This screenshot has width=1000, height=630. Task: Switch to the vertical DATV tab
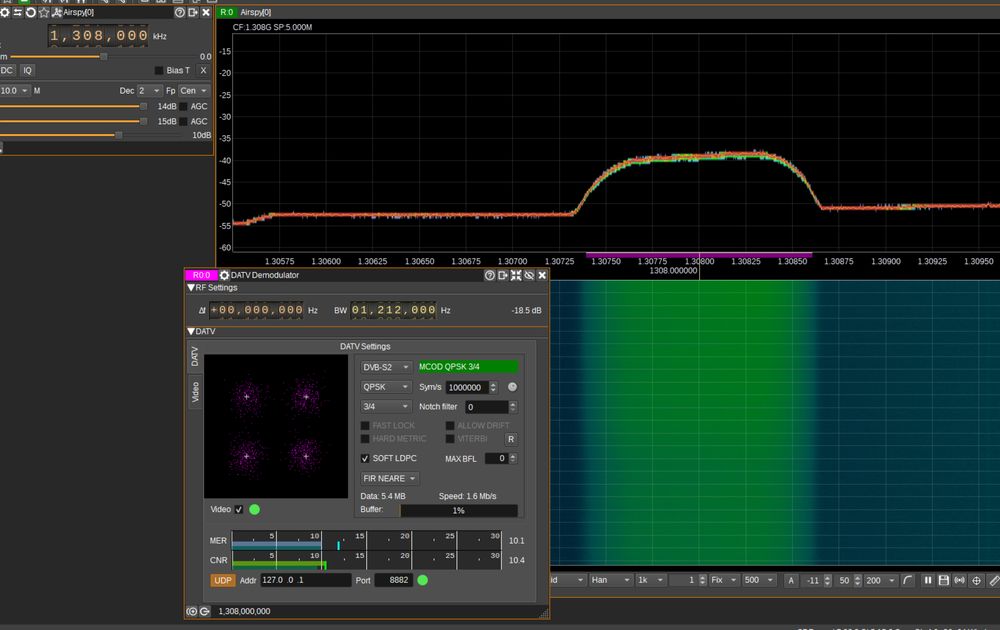(x=195, y=356)
